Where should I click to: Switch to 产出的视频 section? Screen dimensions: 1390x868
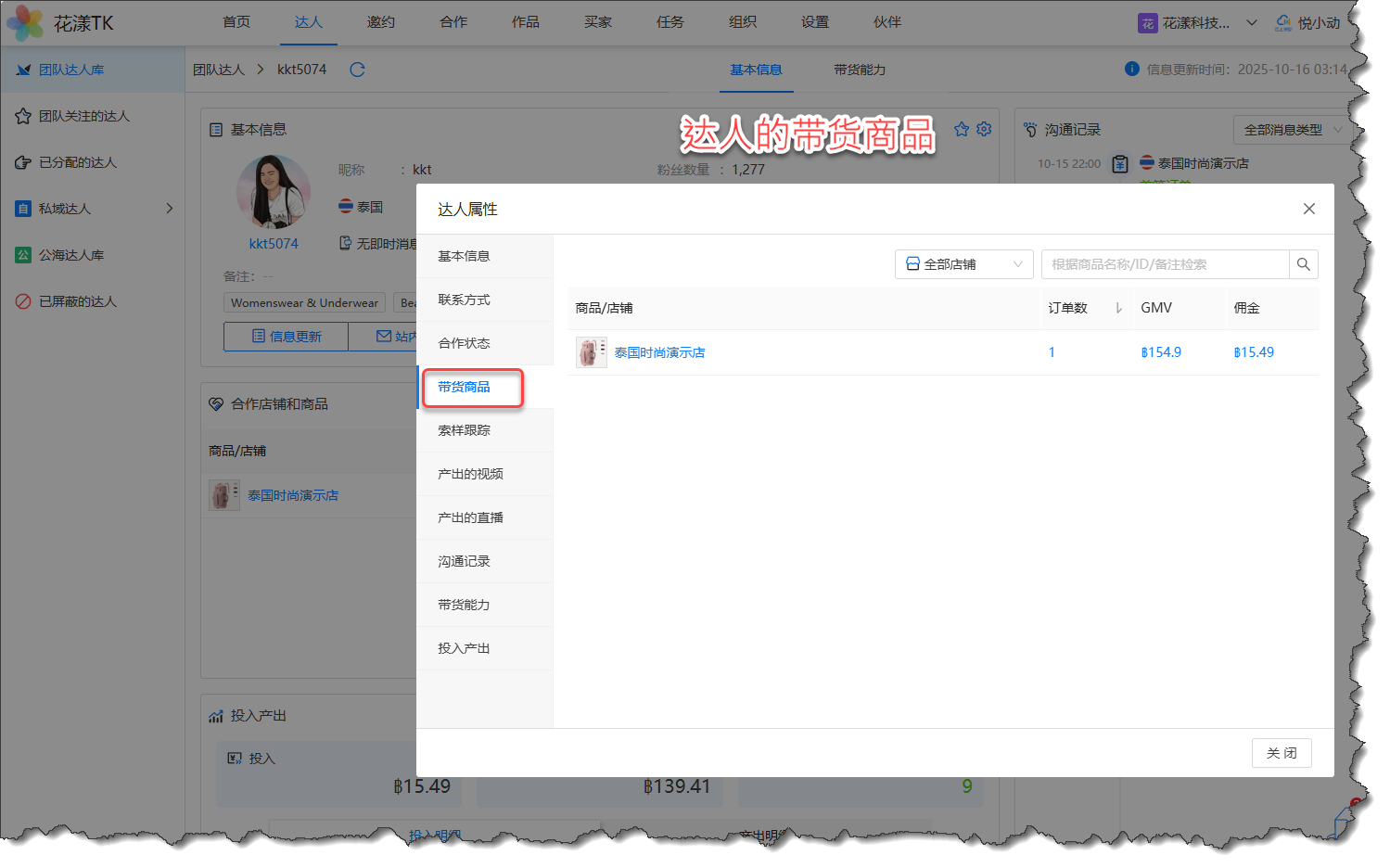click(470, 474)
